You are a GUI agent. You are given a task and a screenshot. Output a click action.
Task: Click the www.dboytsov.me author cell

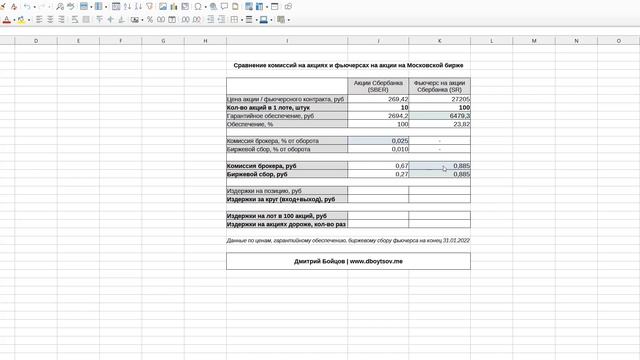coord(348,261)
